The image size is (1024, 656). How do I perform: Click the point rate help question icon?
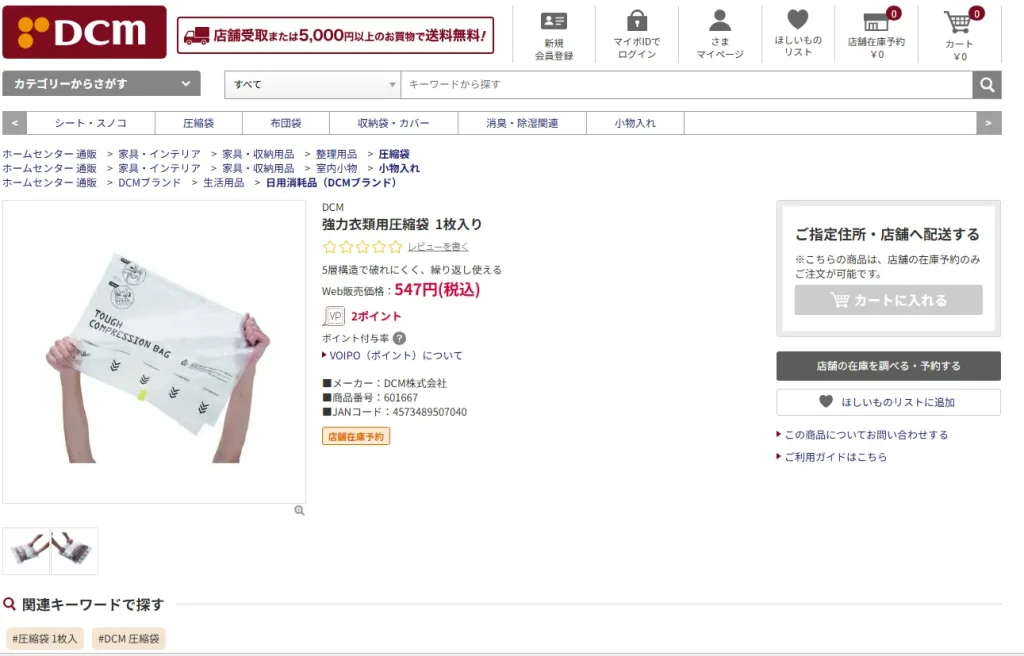click(x=399, y=338)
